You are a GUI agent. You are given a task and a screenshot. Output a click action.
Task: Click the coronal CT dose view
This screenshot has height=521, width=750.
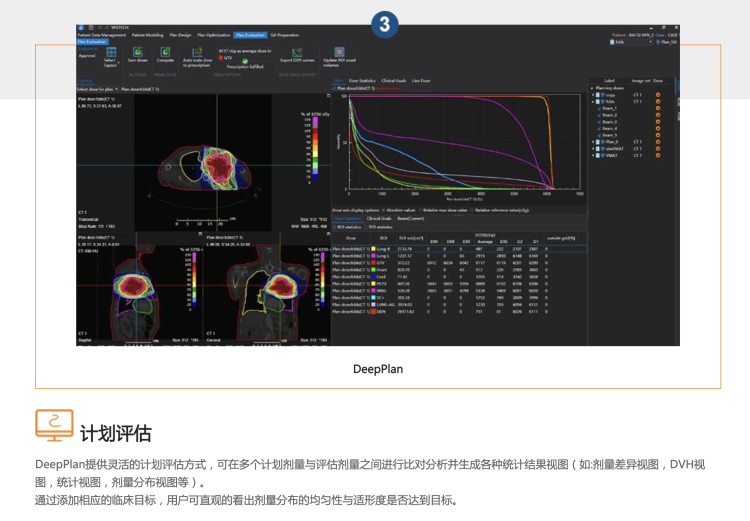point(268,288)
